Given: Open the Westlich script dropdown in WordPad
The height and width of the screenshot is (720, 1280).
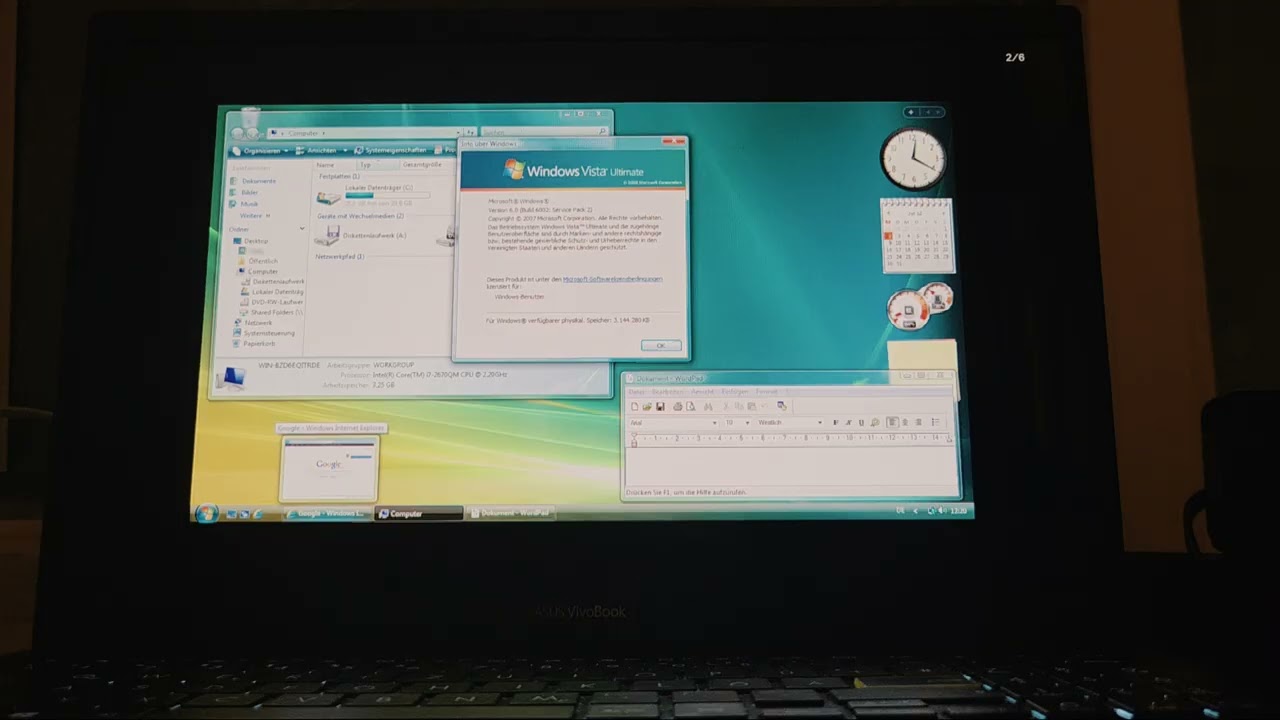Looking at the screenshot, I should (820, 422).
